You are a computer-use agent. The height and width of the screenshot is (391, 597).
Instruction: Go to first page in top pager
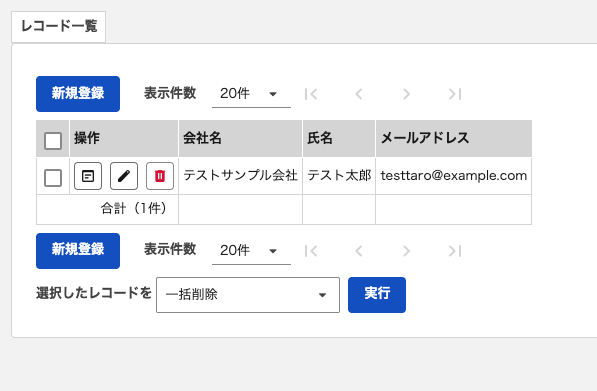[x=311, y=94]
